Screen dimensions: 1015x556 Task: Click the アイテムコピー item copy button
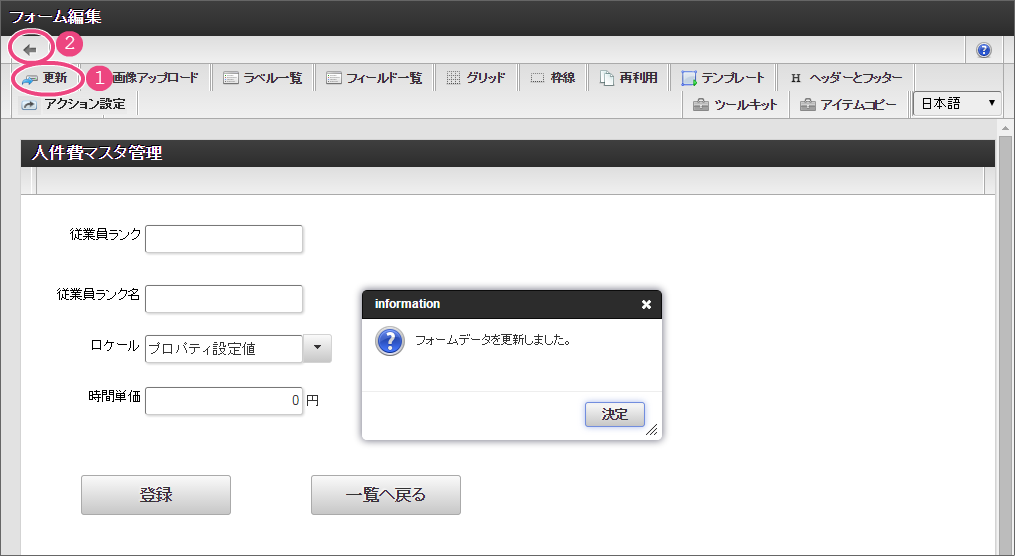[849, 104]
